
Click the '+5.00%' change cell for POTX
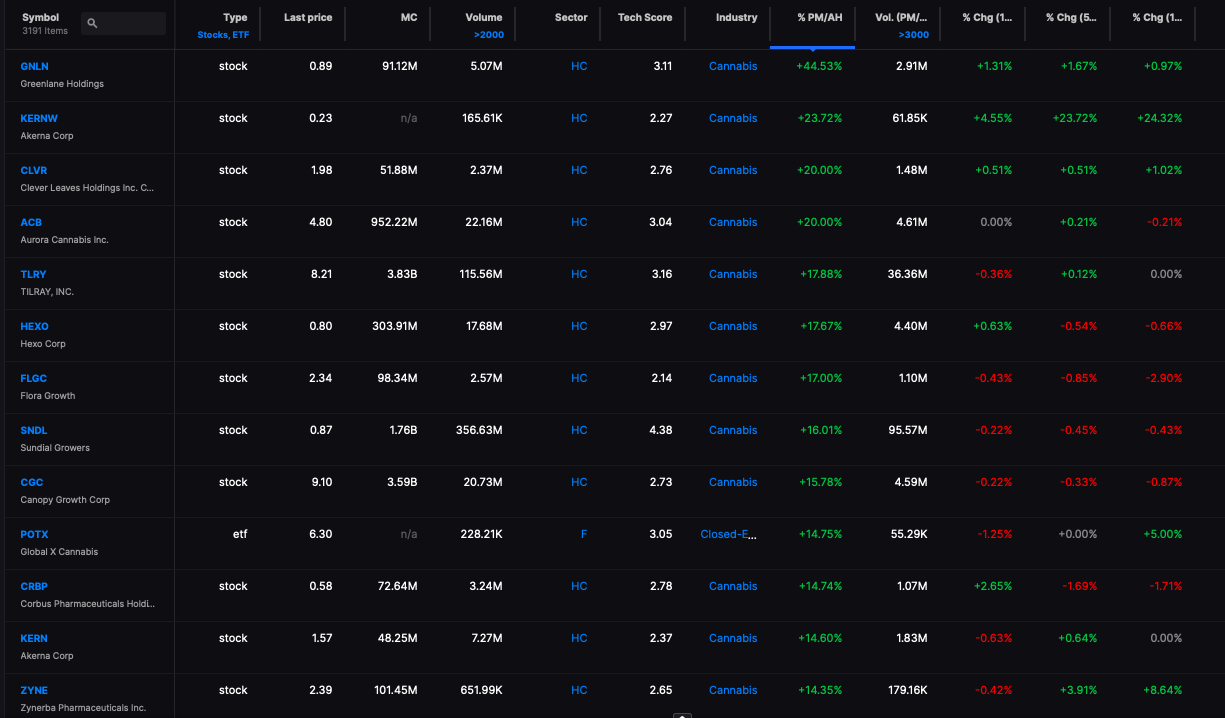pos(1162,534)
